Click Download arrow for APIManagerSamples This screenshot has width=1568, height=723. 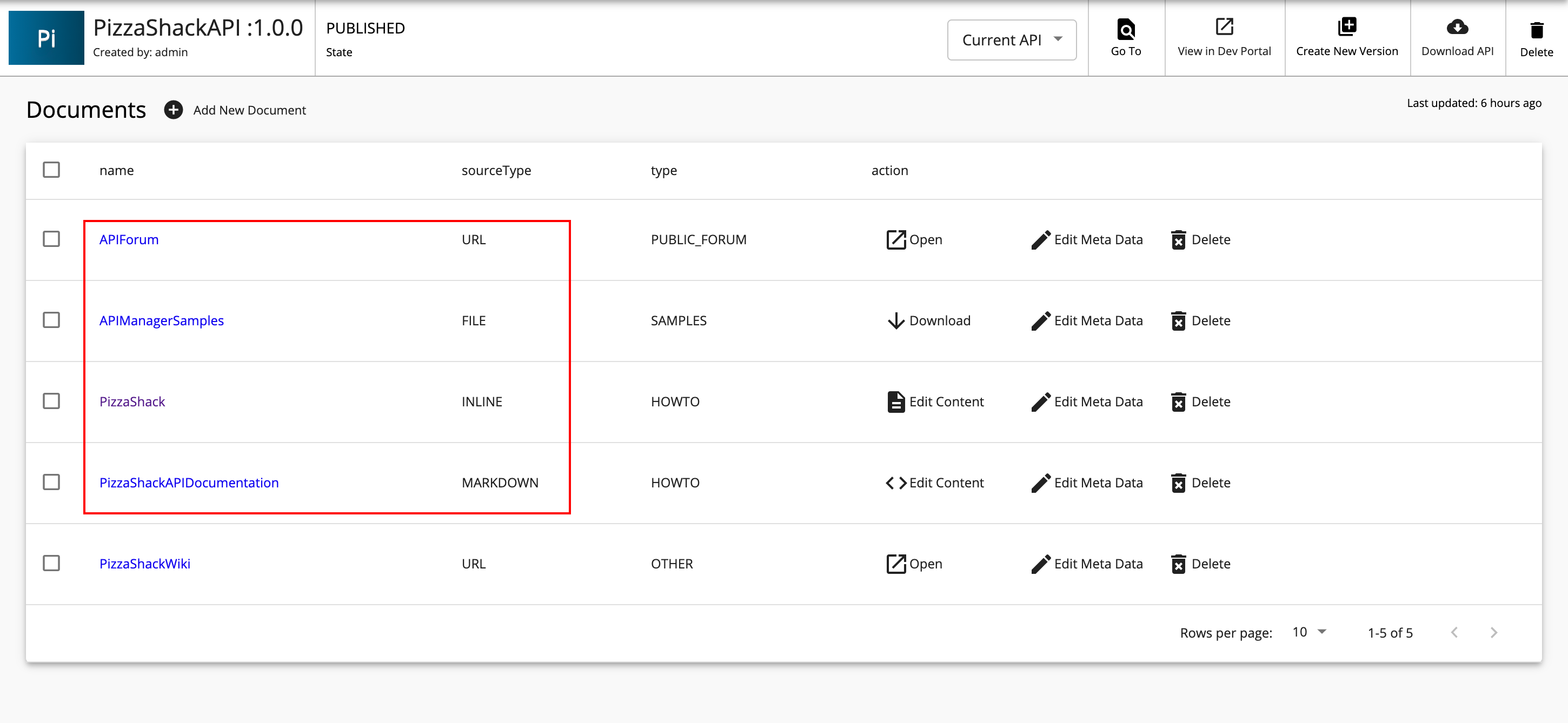click(895, 320)
